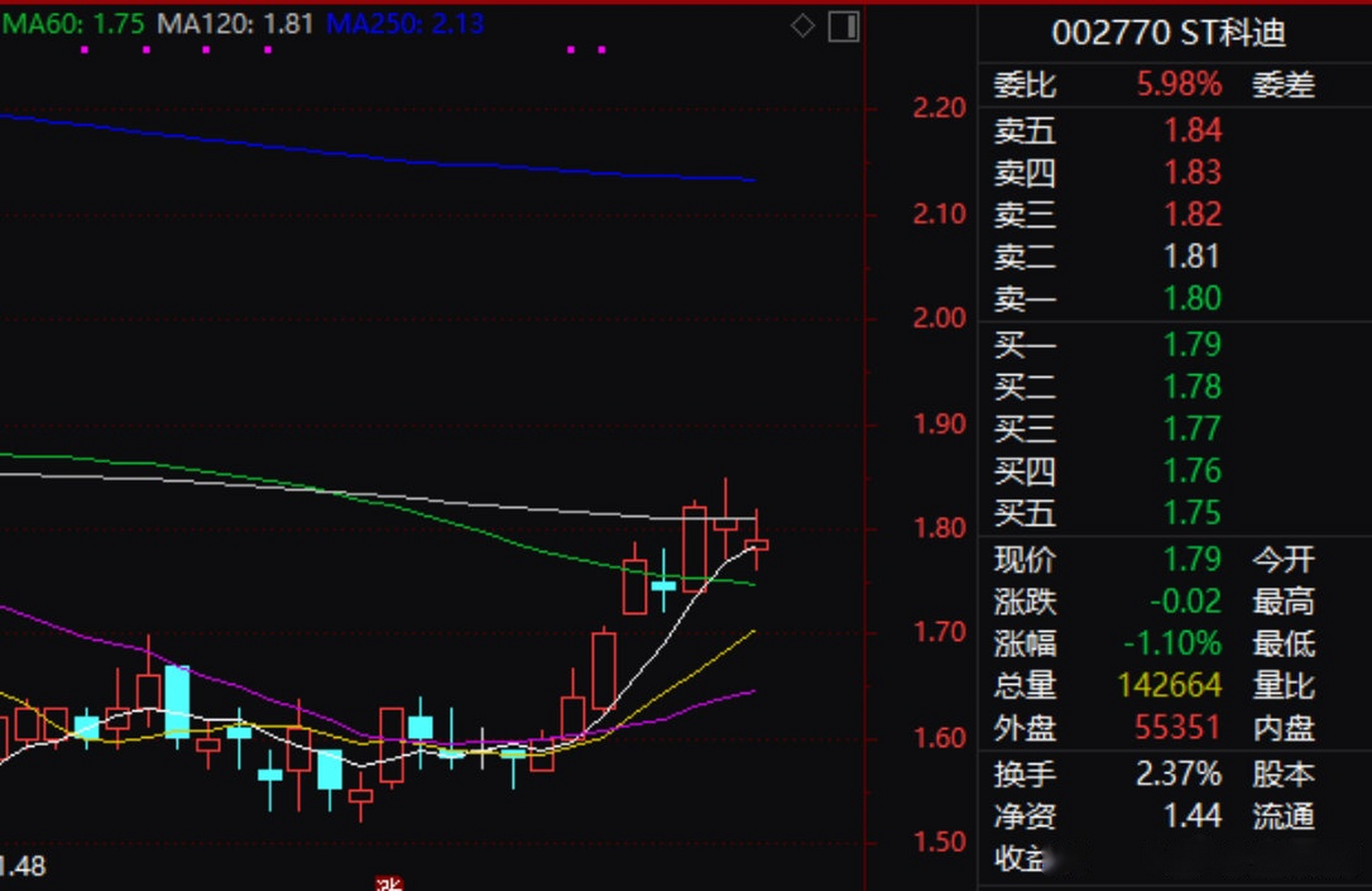Select the 卖一 price 1.80
1372x891 pixels.
point(1193,298)
